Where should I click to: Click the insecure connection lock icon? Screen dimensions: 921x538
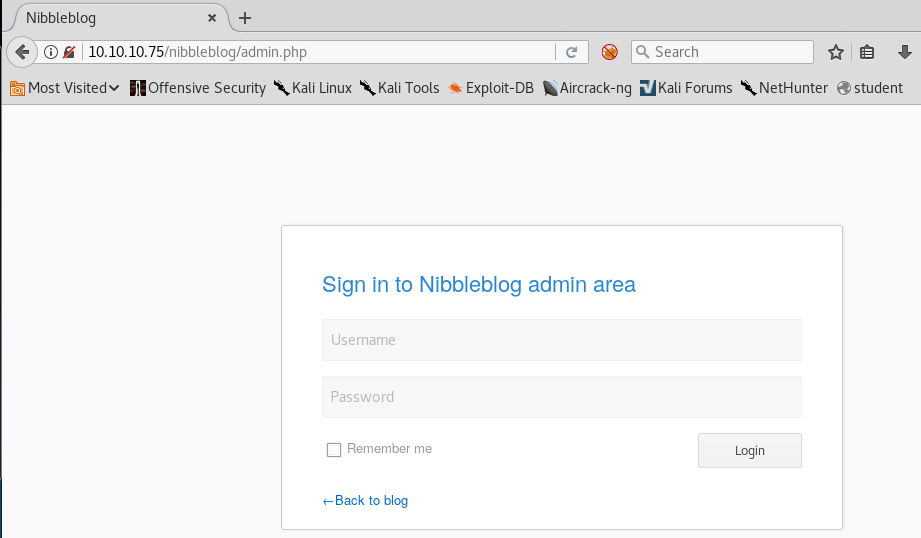[x=69, y=52]
